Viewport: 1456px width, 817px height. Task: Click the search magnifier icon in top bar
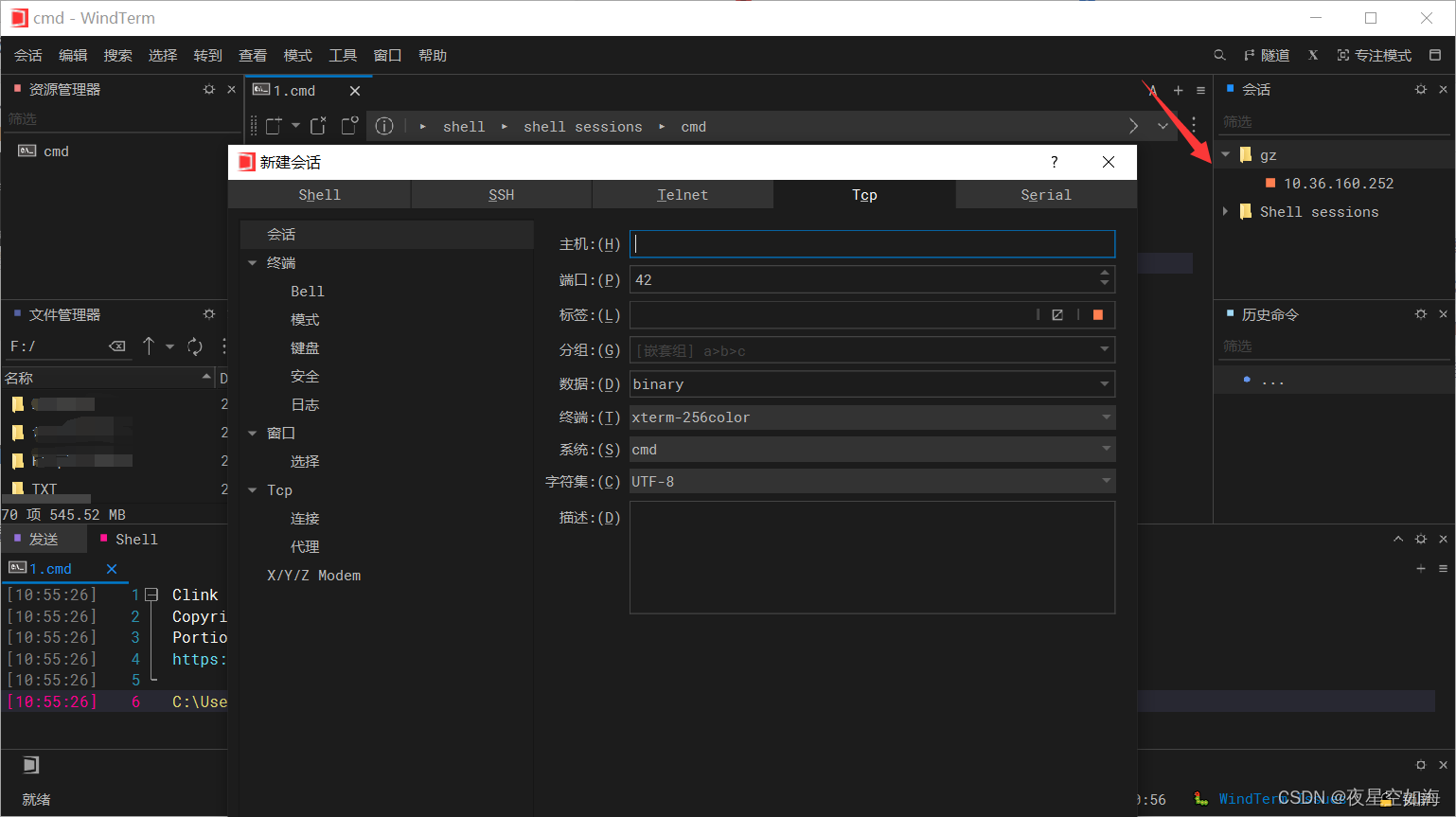pos(1219,56)
